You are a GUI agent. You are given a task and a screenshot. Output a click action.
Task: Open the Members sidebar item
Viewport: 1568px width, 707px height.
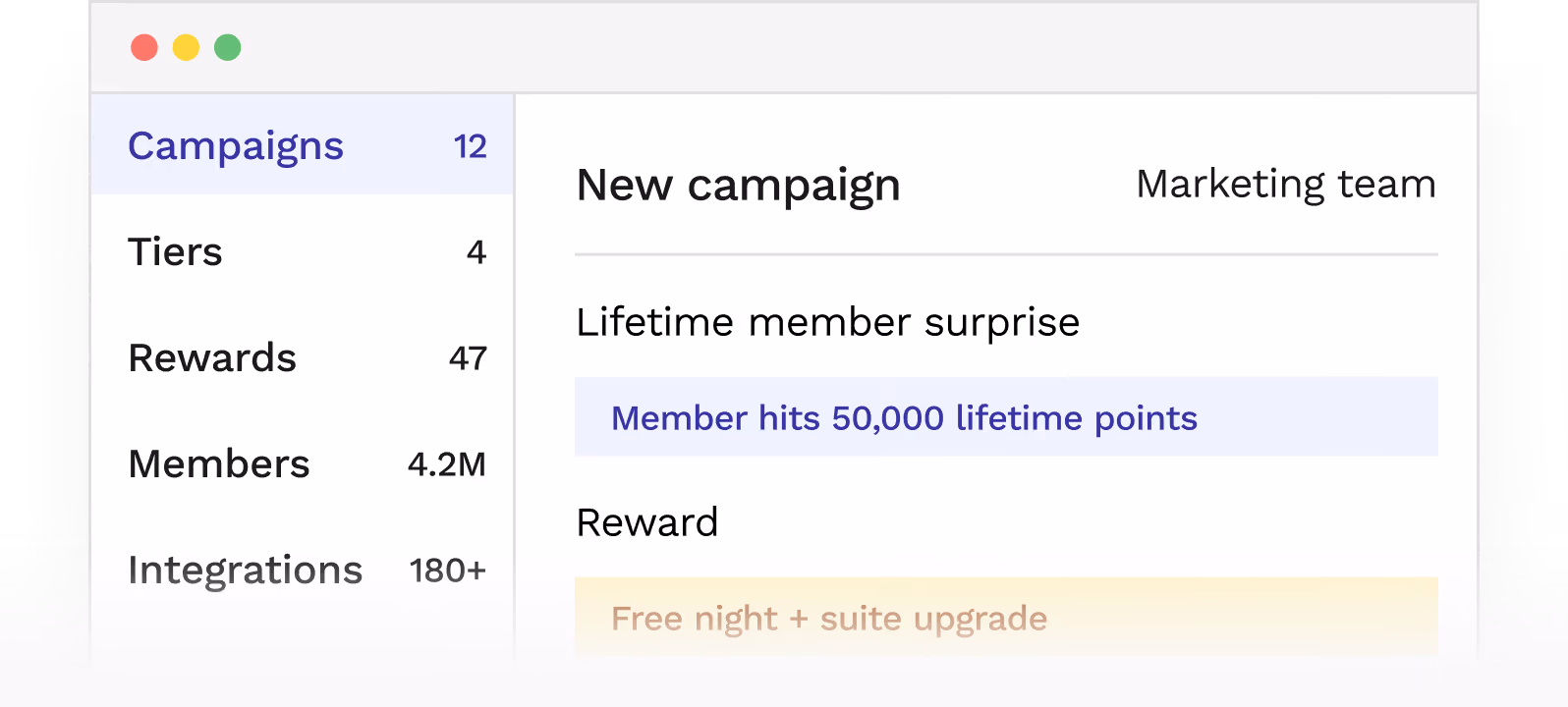pyautogui.click(x=303, y=464)
